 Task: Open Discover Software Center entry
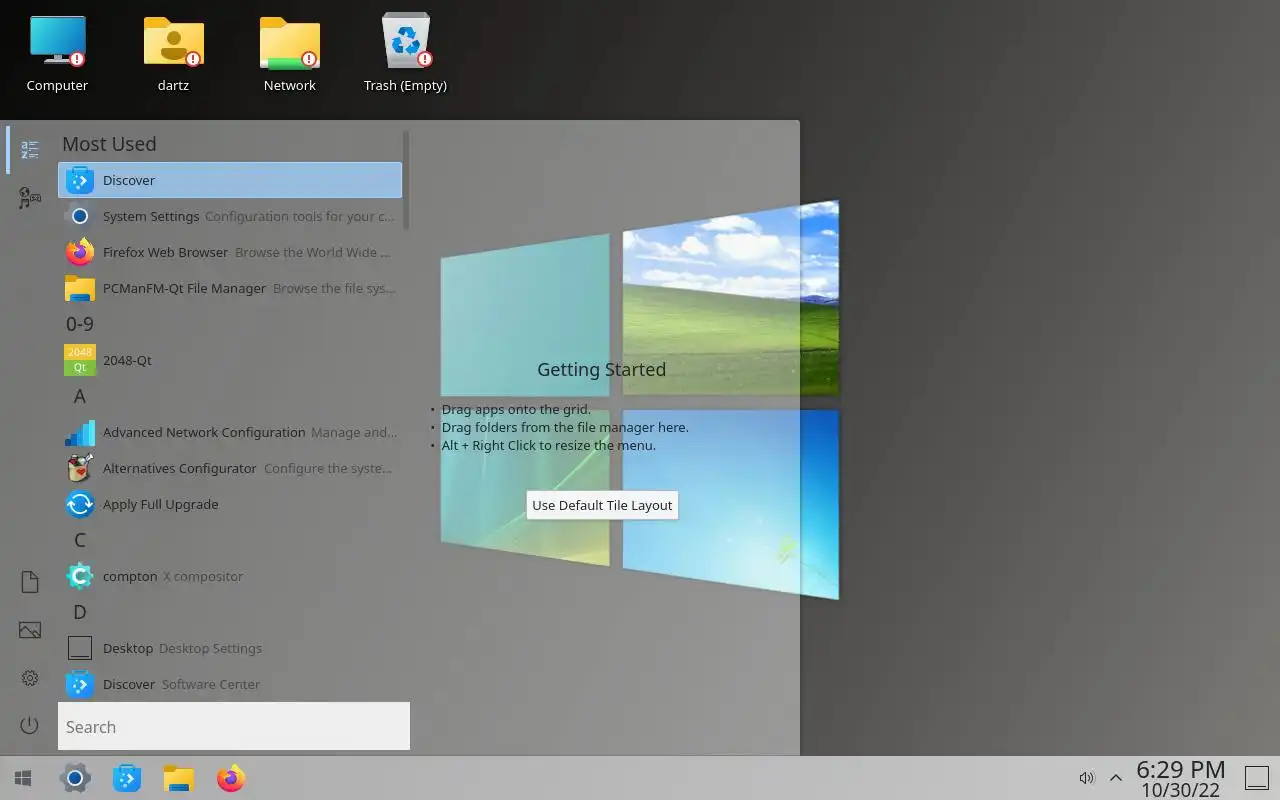click(230, 684)
